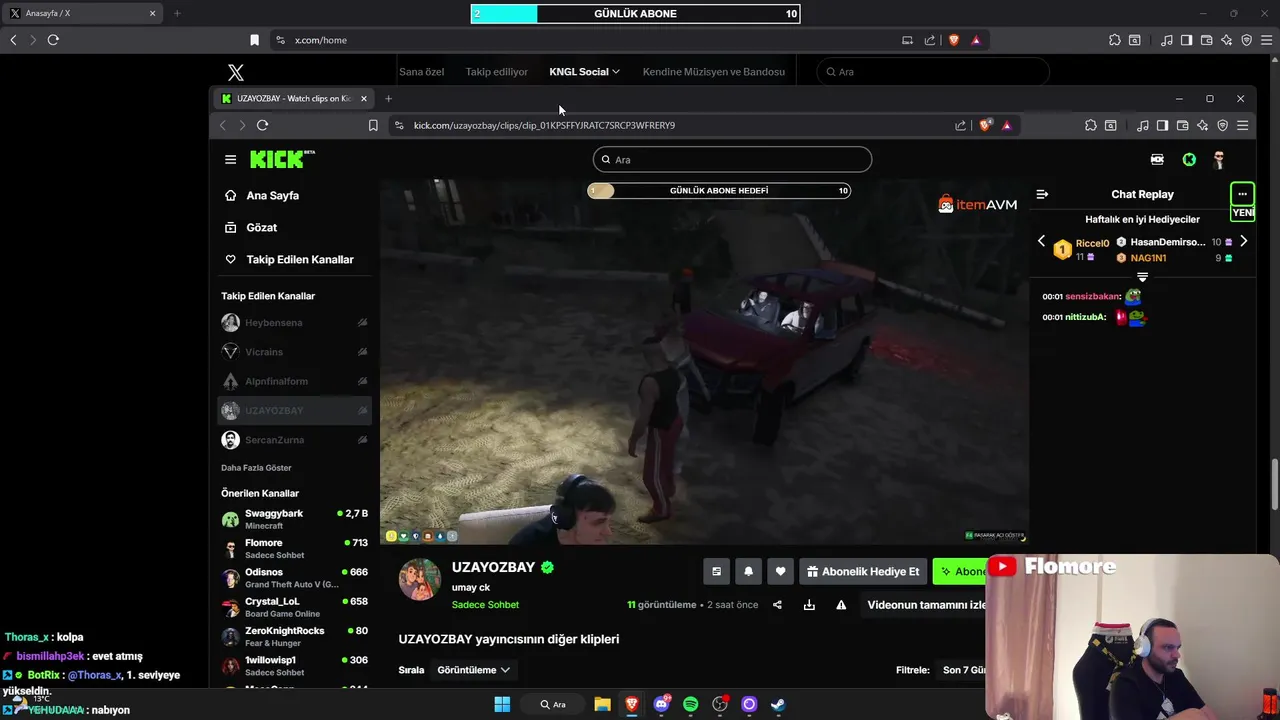Click the Kick window address bar URL
Image resolution: width=1280 pixels, height=720 pixels.
[544, 125]
